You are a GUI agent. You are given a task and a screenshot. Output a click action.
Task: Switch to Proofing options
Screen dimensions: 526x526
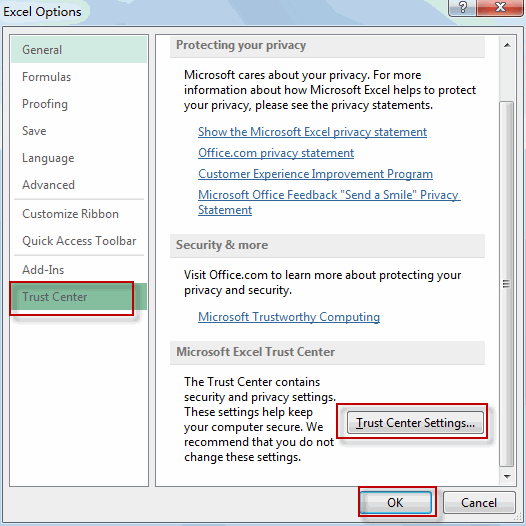[x=78, y=104]
